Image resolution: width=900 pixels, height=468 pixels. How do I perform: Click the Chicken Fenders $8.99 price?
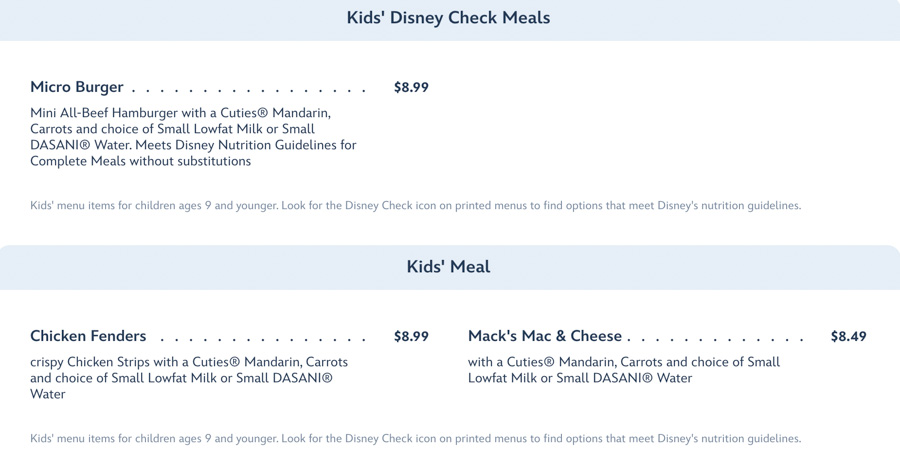click(411, 336)
